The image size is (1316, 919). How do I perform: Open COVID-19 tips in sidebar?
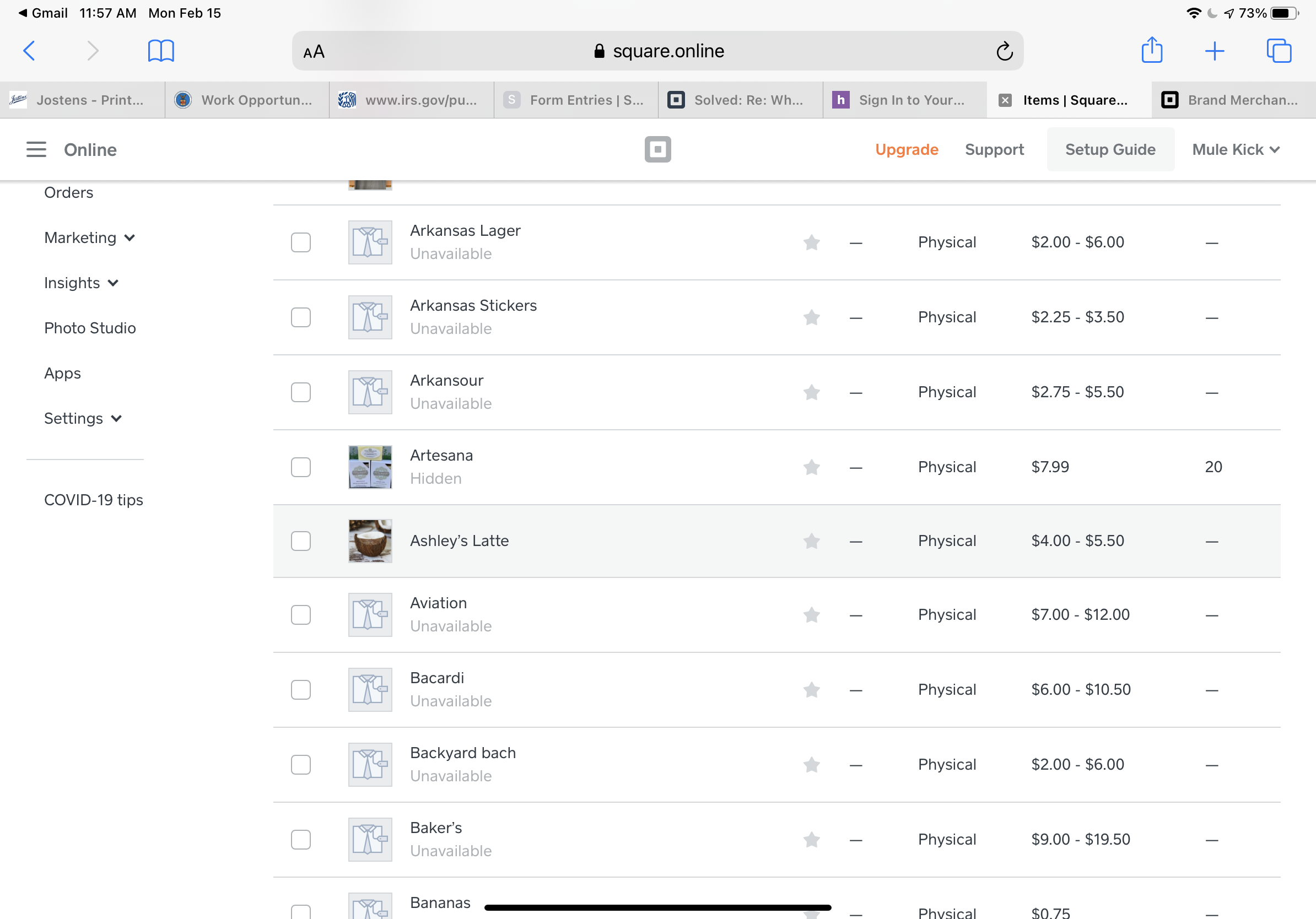94,500
